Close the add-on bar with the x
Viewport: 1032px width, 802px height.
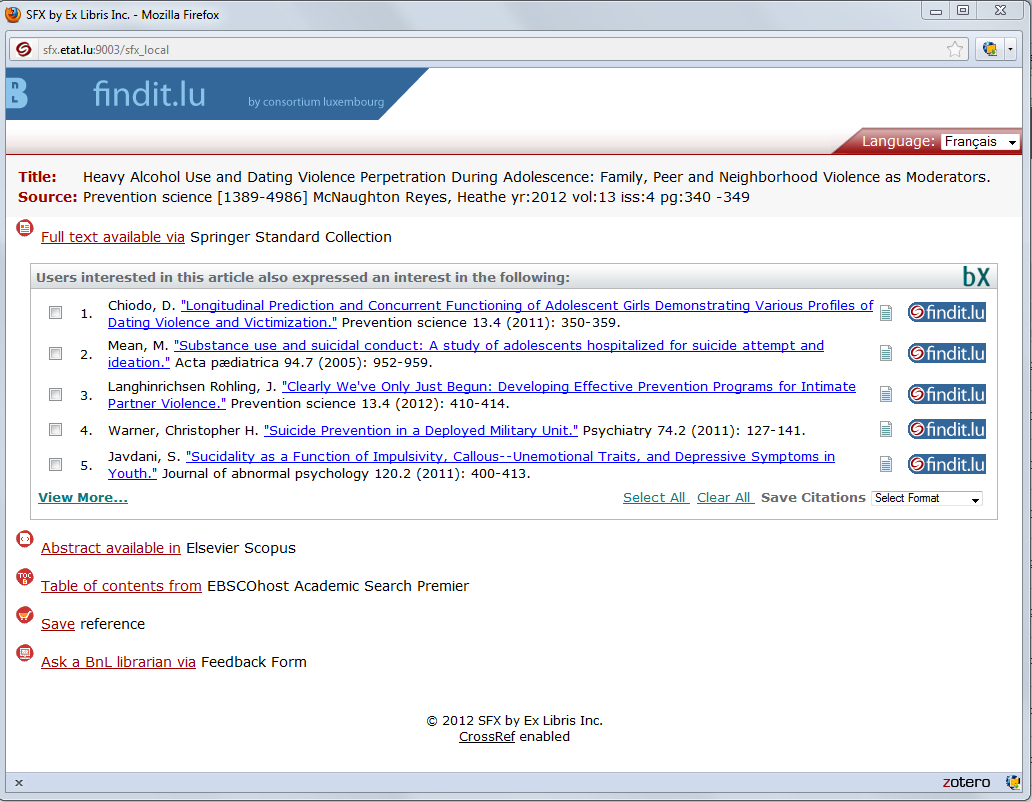click(x=19, y=783)
